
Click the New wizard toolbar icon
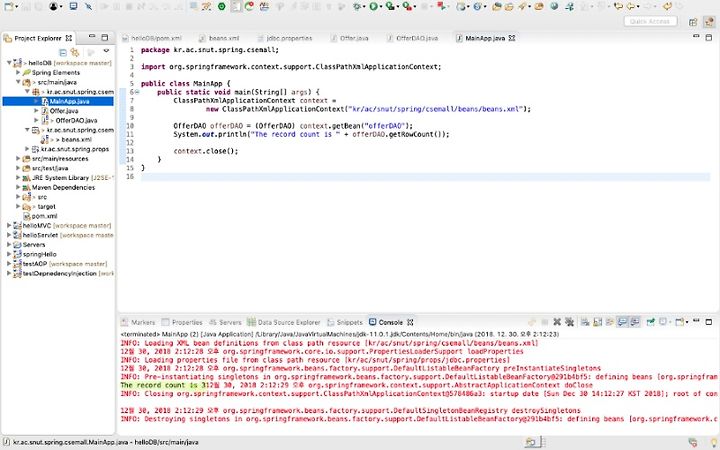click(8, 6)
